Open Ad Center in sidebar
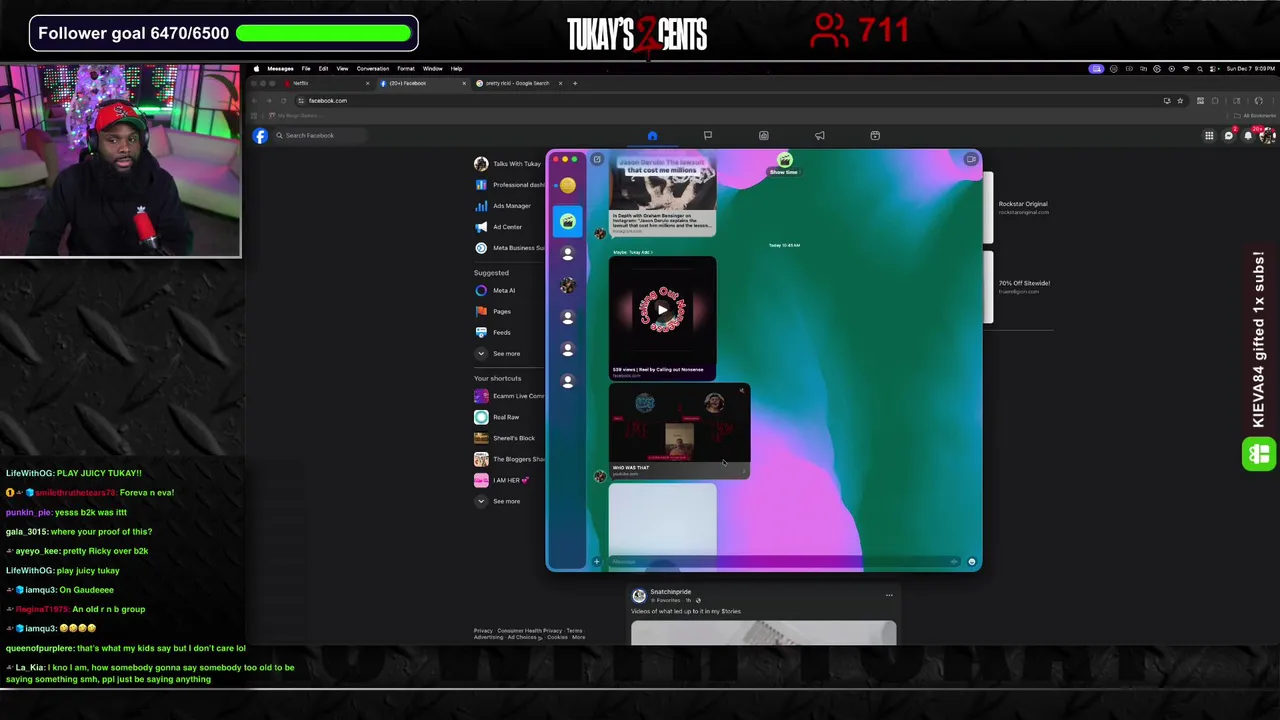 pyautogui.click(x=500, y=227)
